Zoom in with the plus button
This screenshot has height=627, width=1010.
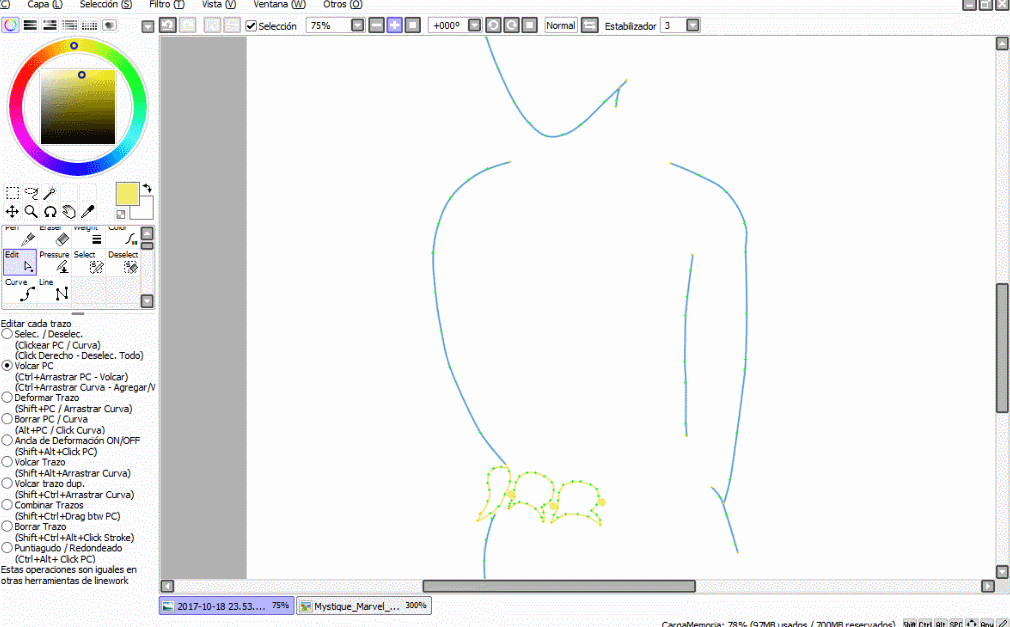394,25
